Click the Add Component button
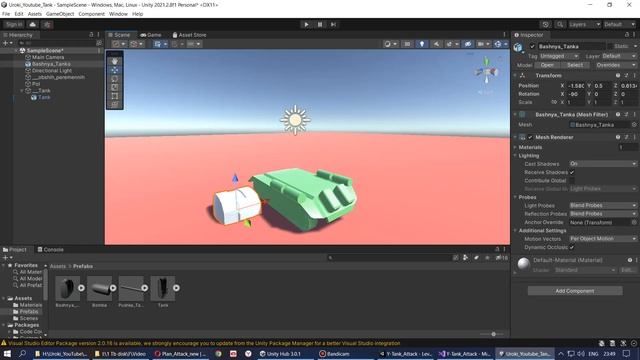Image resolution: width=640 pixels, height=360 pixels. (575, 291)
